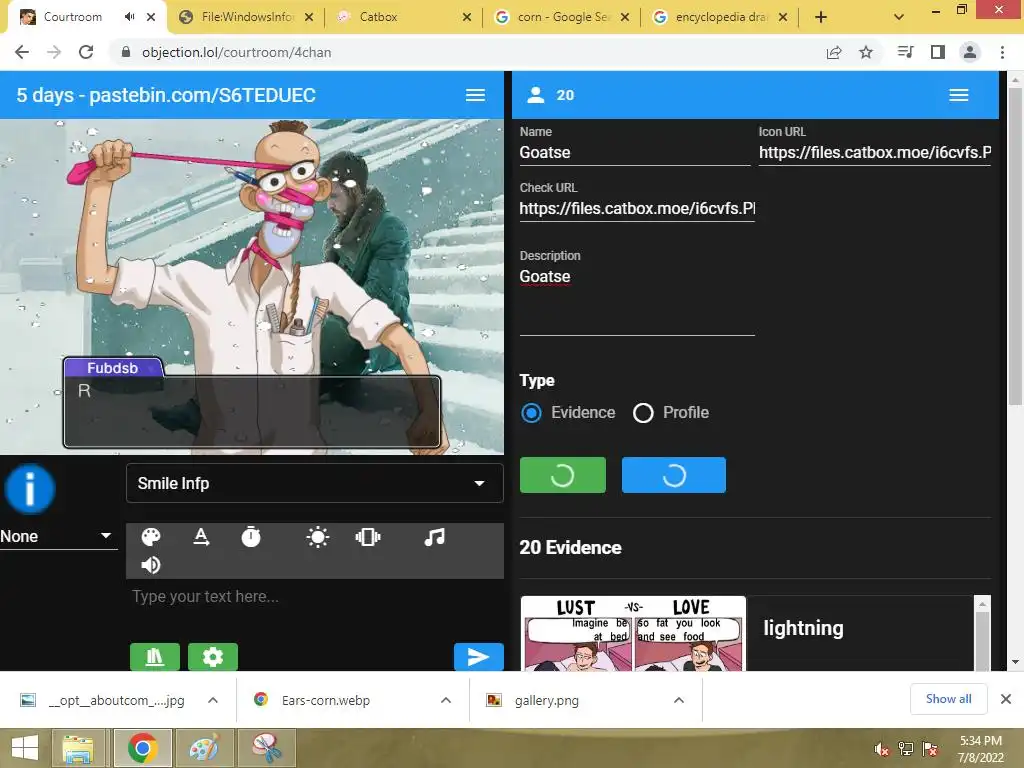1024x768 pixels.
Task: Click Show all downloads
Action: tap(948, 699)
